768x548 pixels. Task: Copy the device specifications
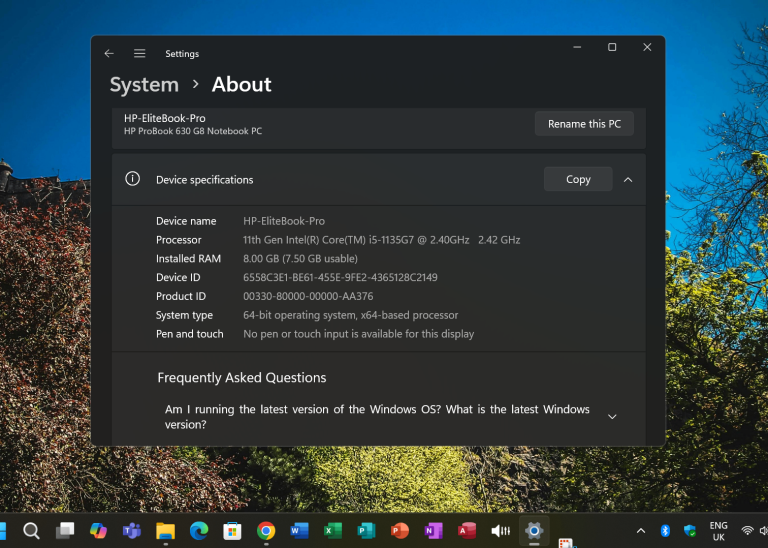click(578, 179)
